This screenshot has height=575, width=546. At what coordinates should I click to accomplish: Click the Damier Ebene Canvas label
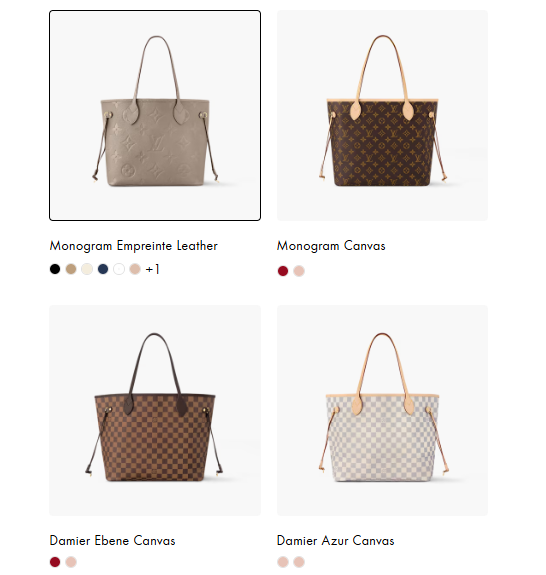(x=112, y=541)
